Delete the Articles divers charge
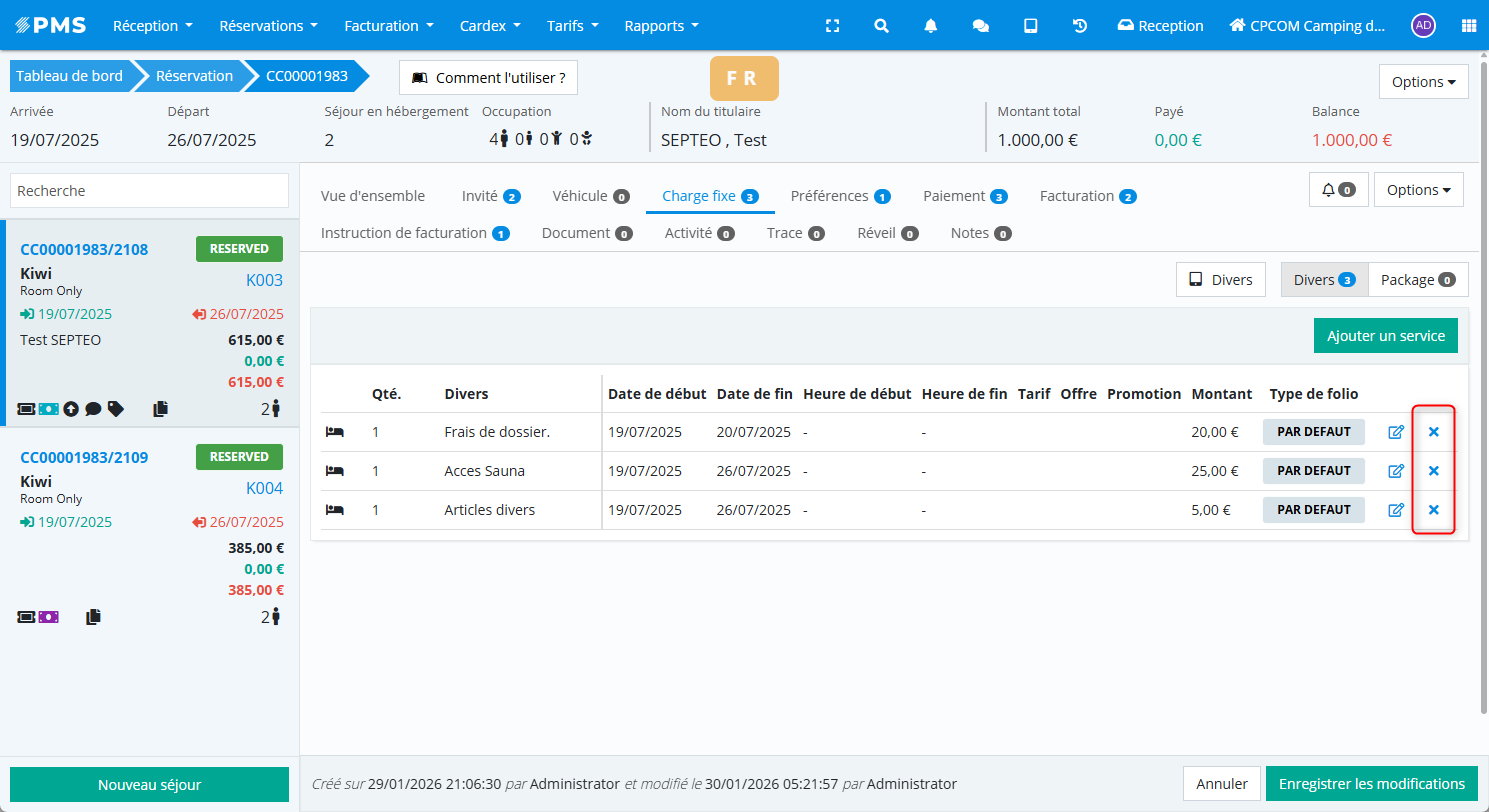1489x812 pixels. click(1433, 510)
